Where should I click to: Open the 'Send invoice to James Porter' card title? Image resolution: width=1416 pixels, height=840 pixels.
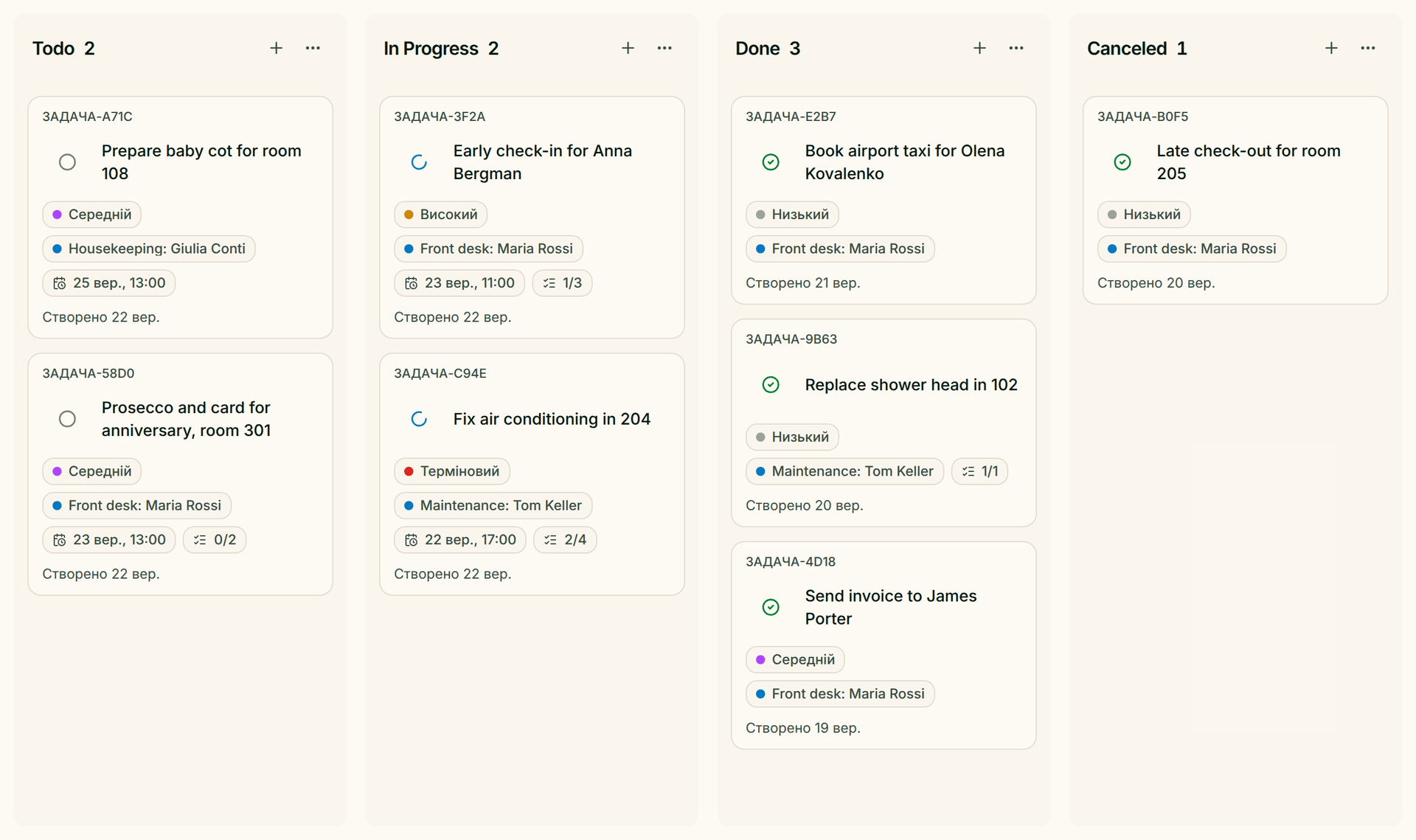(891, 607)
